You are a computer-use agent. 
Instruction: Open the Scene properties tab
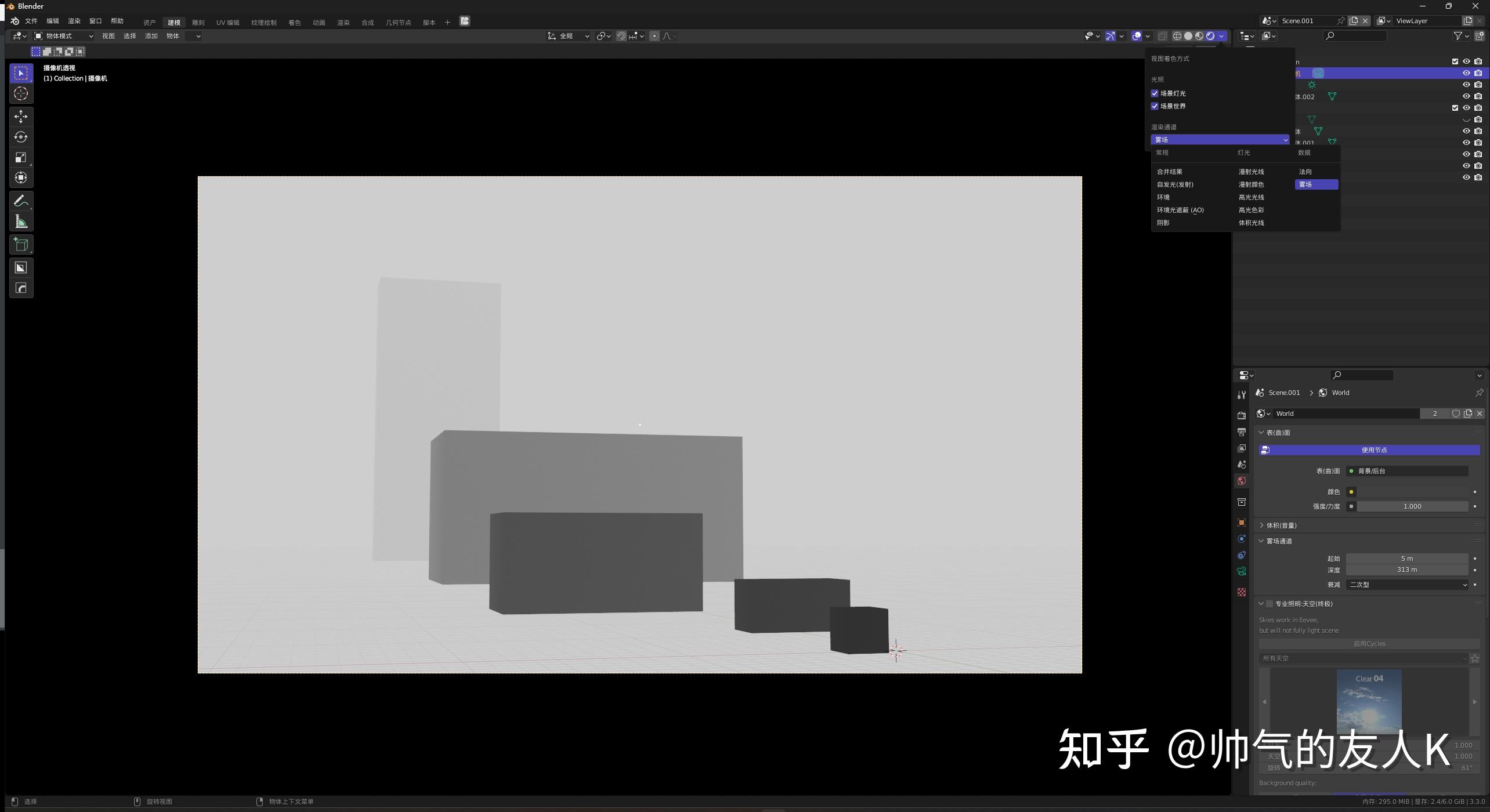(1242, 465)
